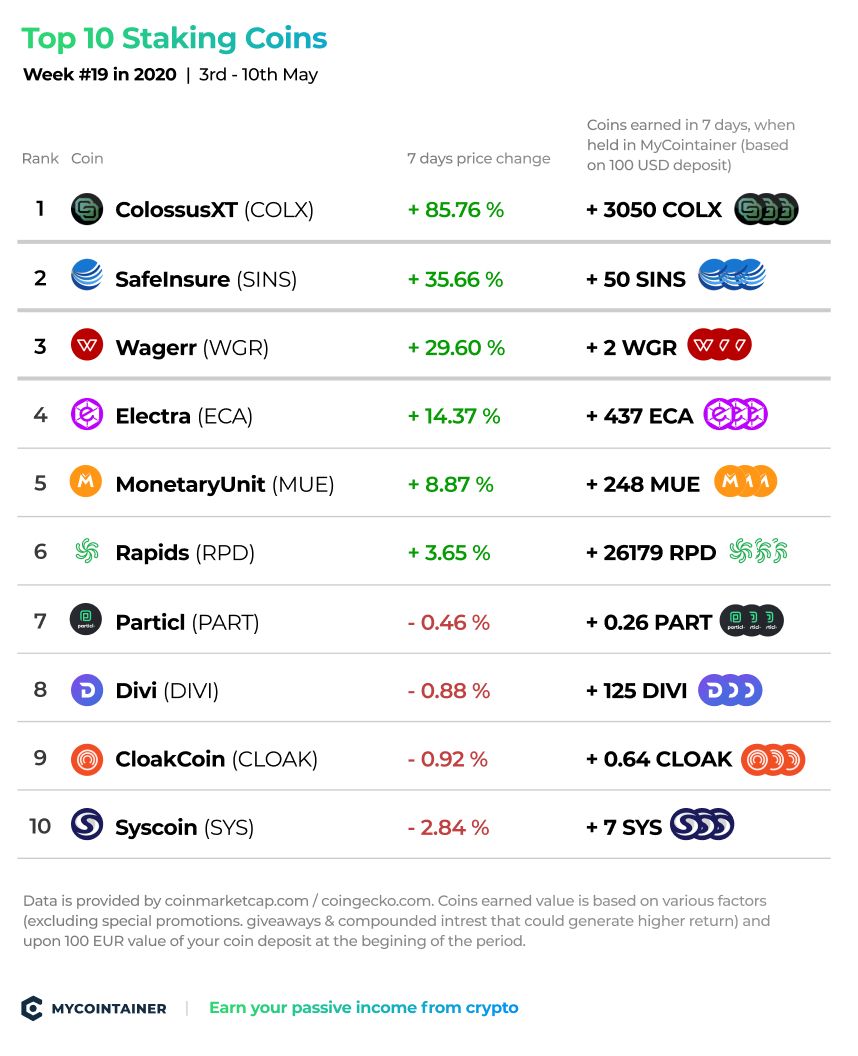858x1056 pixels.
Task: Select the Divi purple logo icon
Action: coord(87,690)
